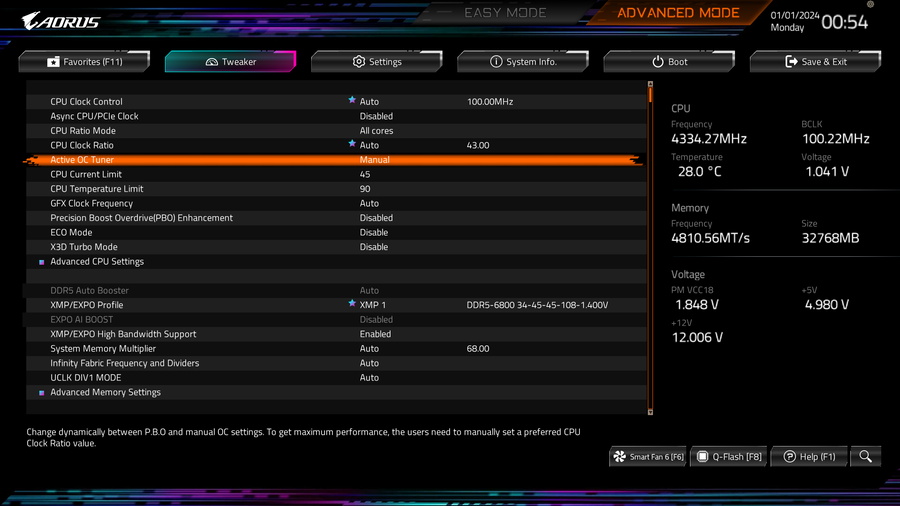Expand the Advanced CPU Settings submenu
Viewport: 900px width, 506px height.
97,262
